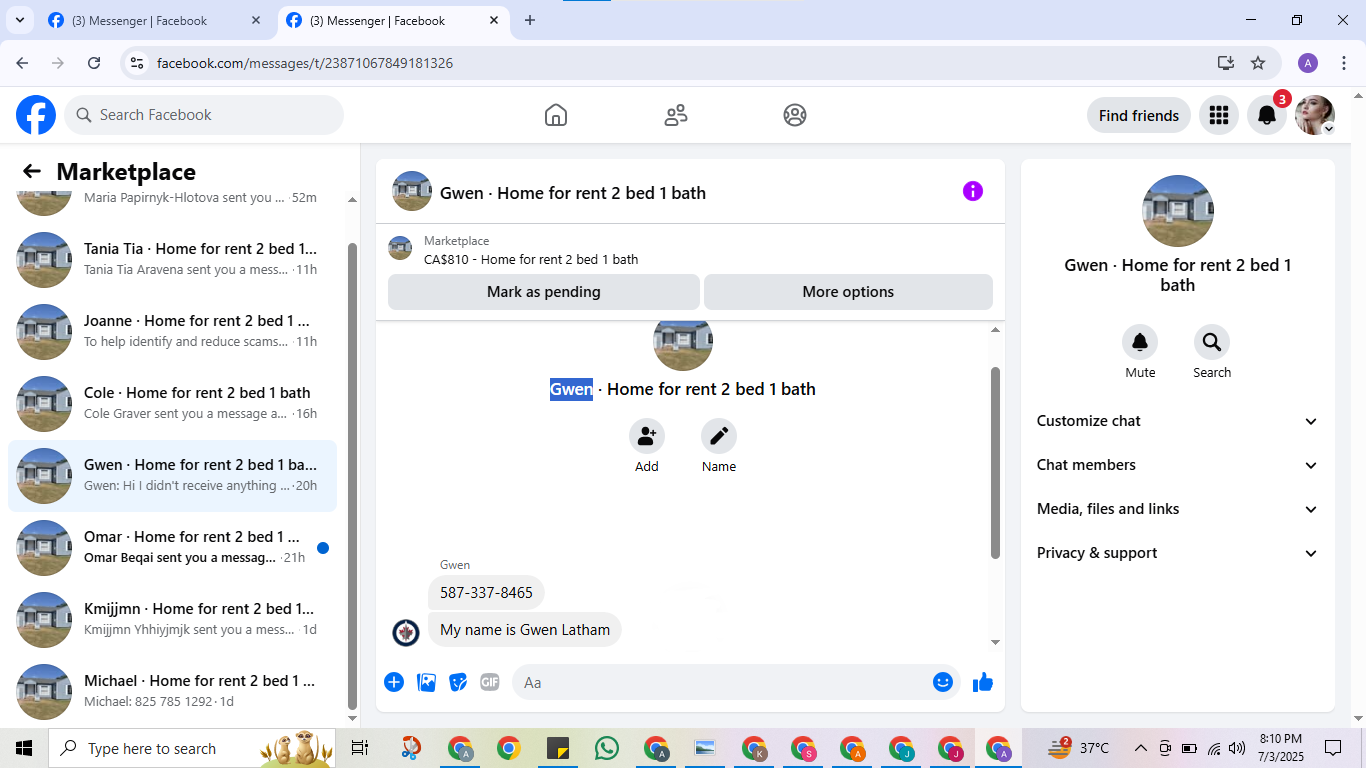
Task: Open conversation information purple icon
Action: coord(973,191)
